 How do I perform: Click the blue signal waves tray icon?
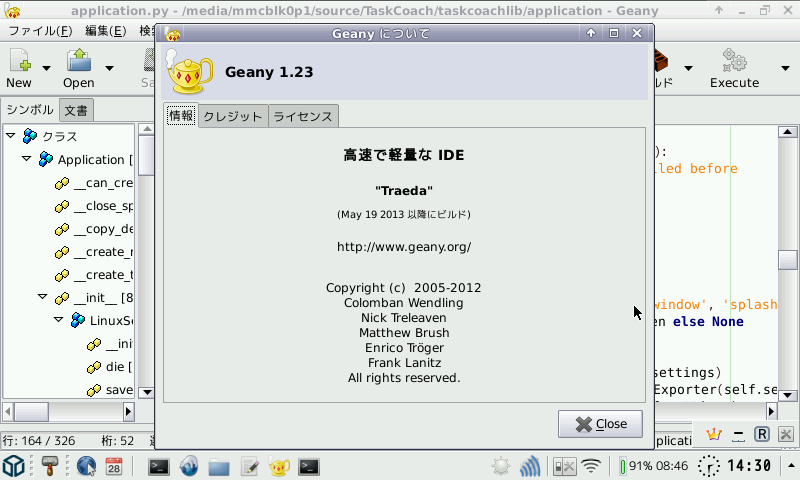click(530, 466)
